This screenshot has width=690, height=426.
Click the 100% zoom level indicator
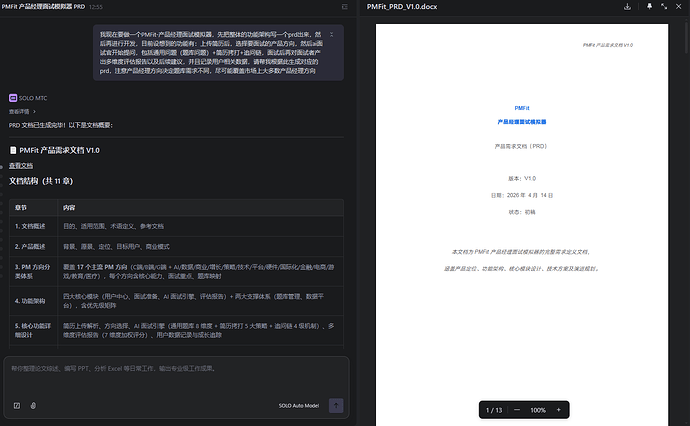coord(538,410)
